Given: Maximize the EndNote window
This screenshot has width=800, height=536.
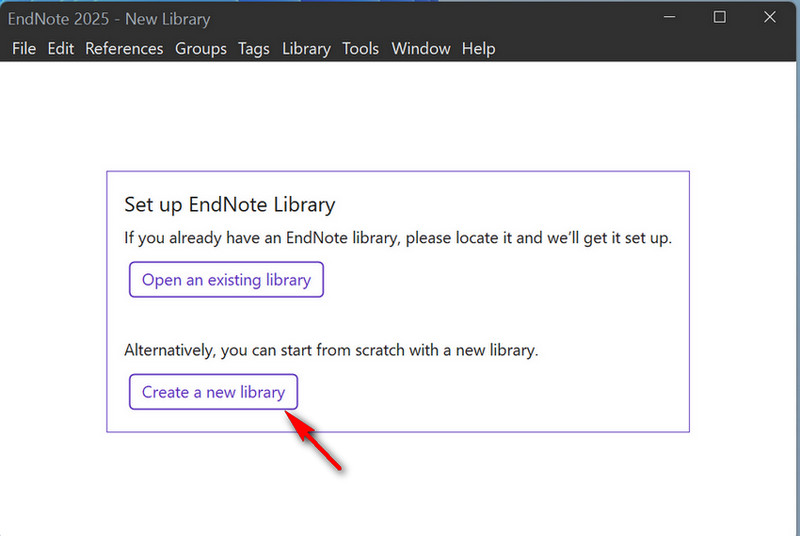Looking at the screenshot, I should point(719,17).
